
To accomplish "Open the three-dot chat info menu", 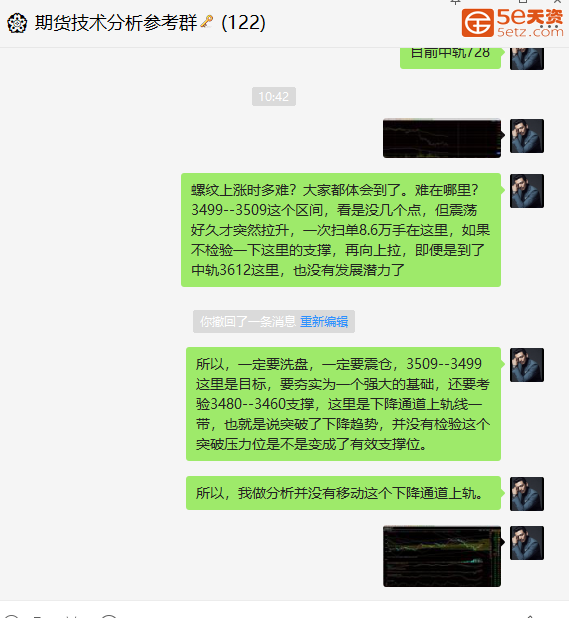I will pyautogui.click(x=548, y=26).
